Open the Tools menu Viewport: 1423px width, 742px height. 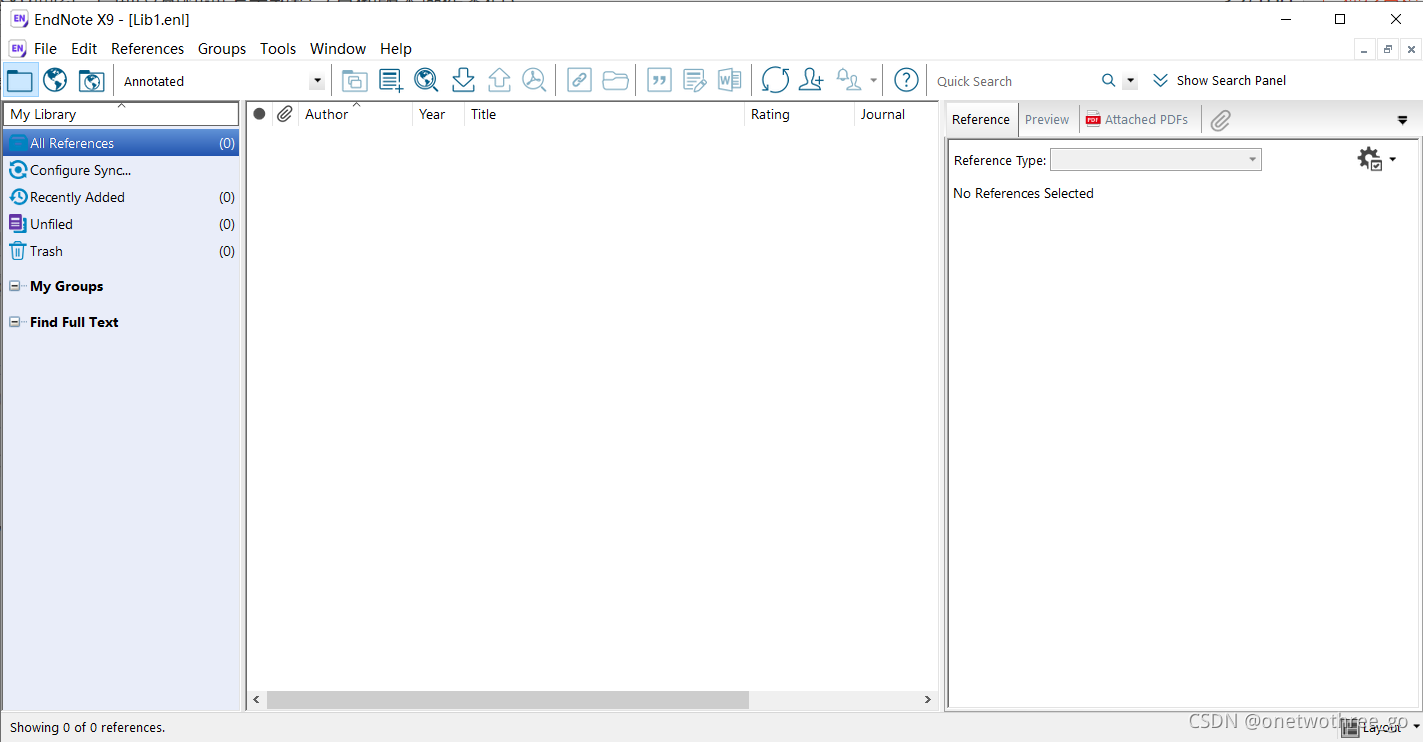point(278,49)
